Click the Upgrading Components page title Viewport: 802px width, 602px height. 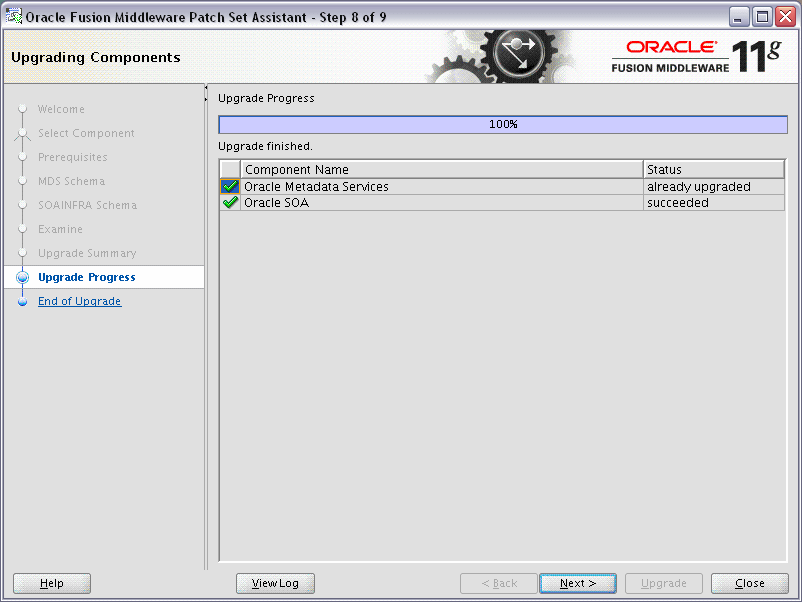click(x=96, y=57)
